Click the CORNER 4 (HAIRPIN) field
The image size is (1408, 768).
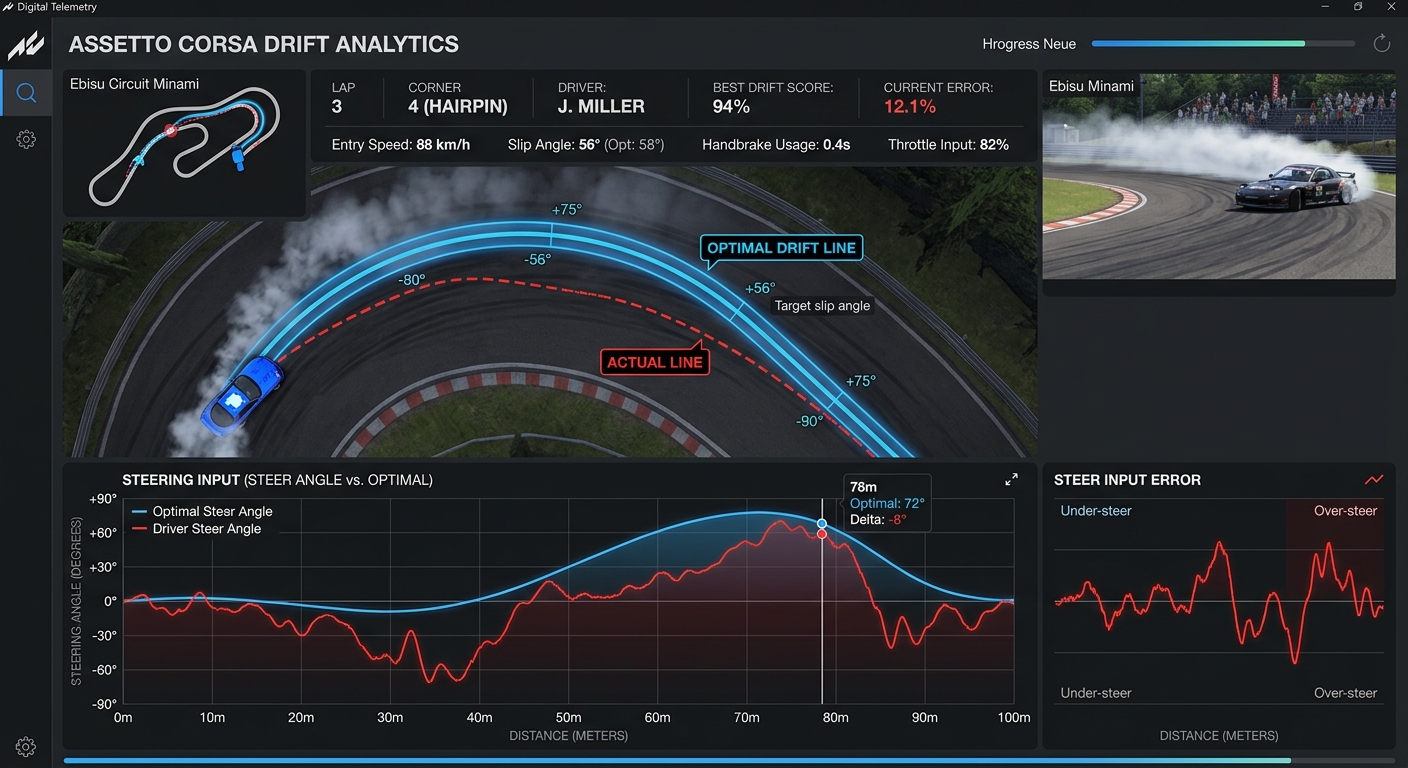458,98
